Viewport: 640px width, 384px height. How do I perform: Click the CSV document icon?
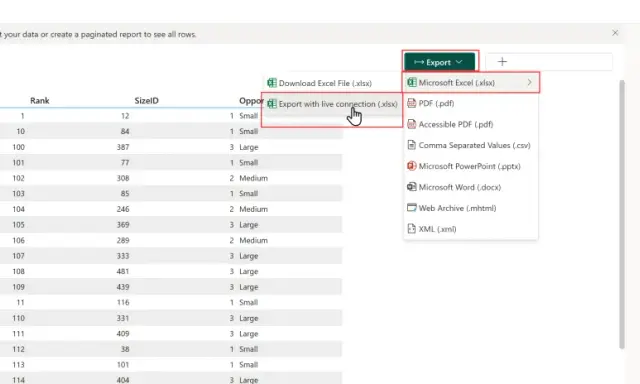click(x=411, y=145)
